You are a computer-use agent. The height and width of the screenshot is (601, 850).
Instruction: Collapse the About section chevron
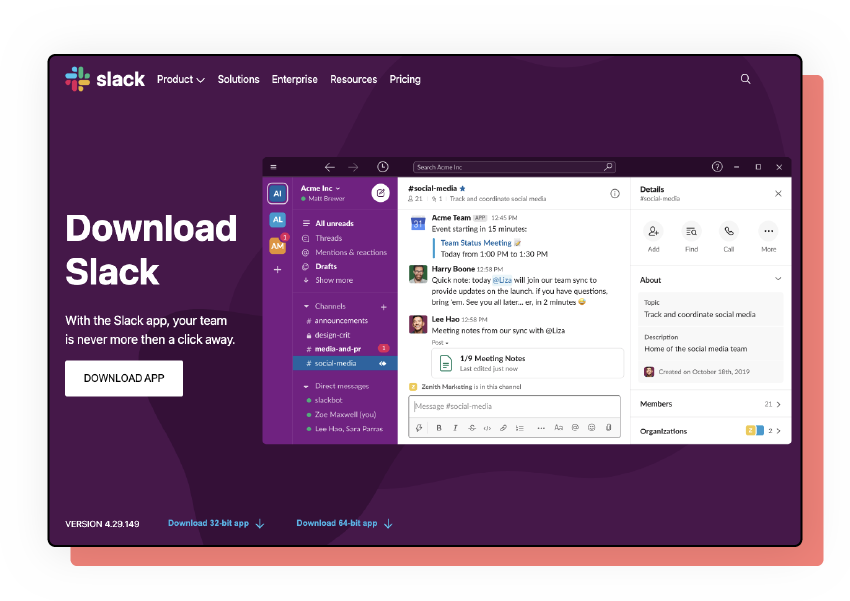(x=778, y=280)
